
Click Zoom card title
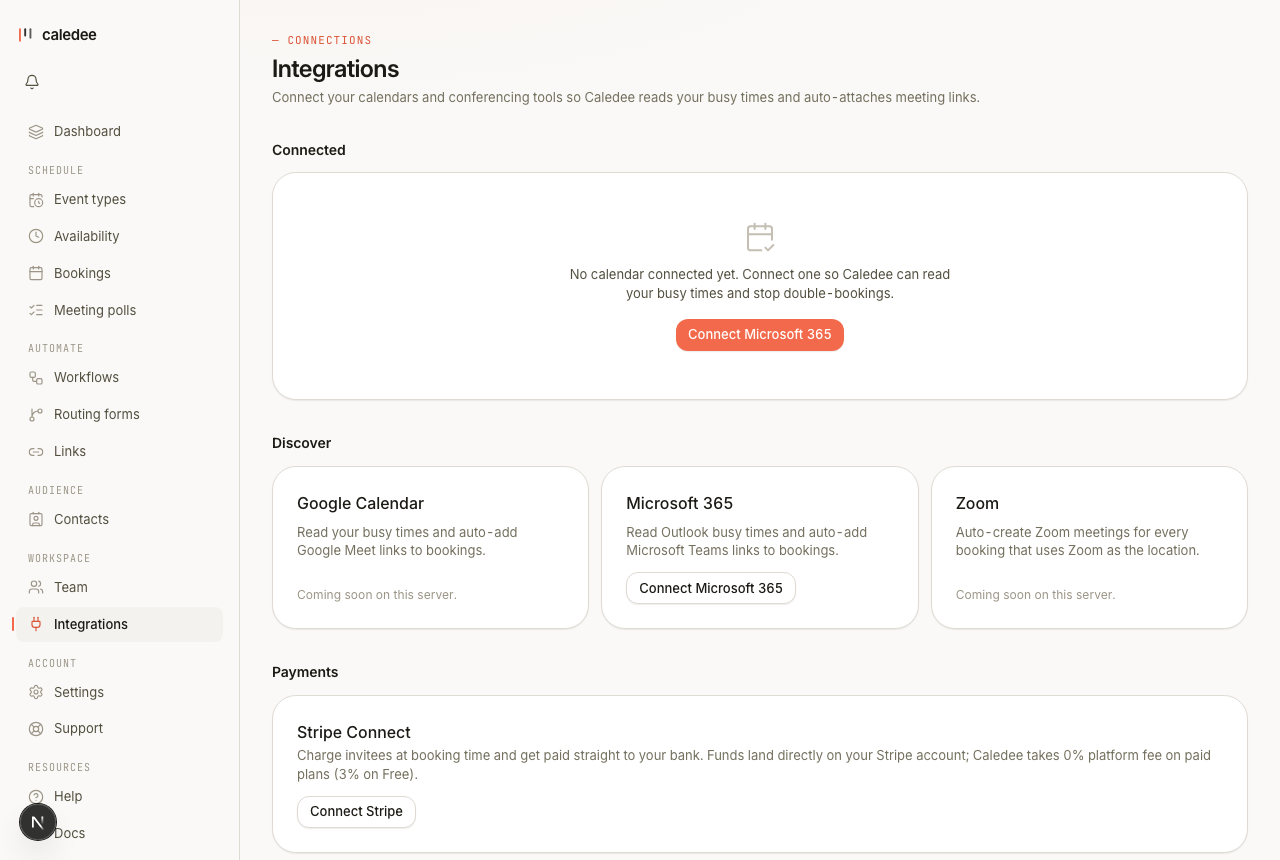(x=977, y=503)
